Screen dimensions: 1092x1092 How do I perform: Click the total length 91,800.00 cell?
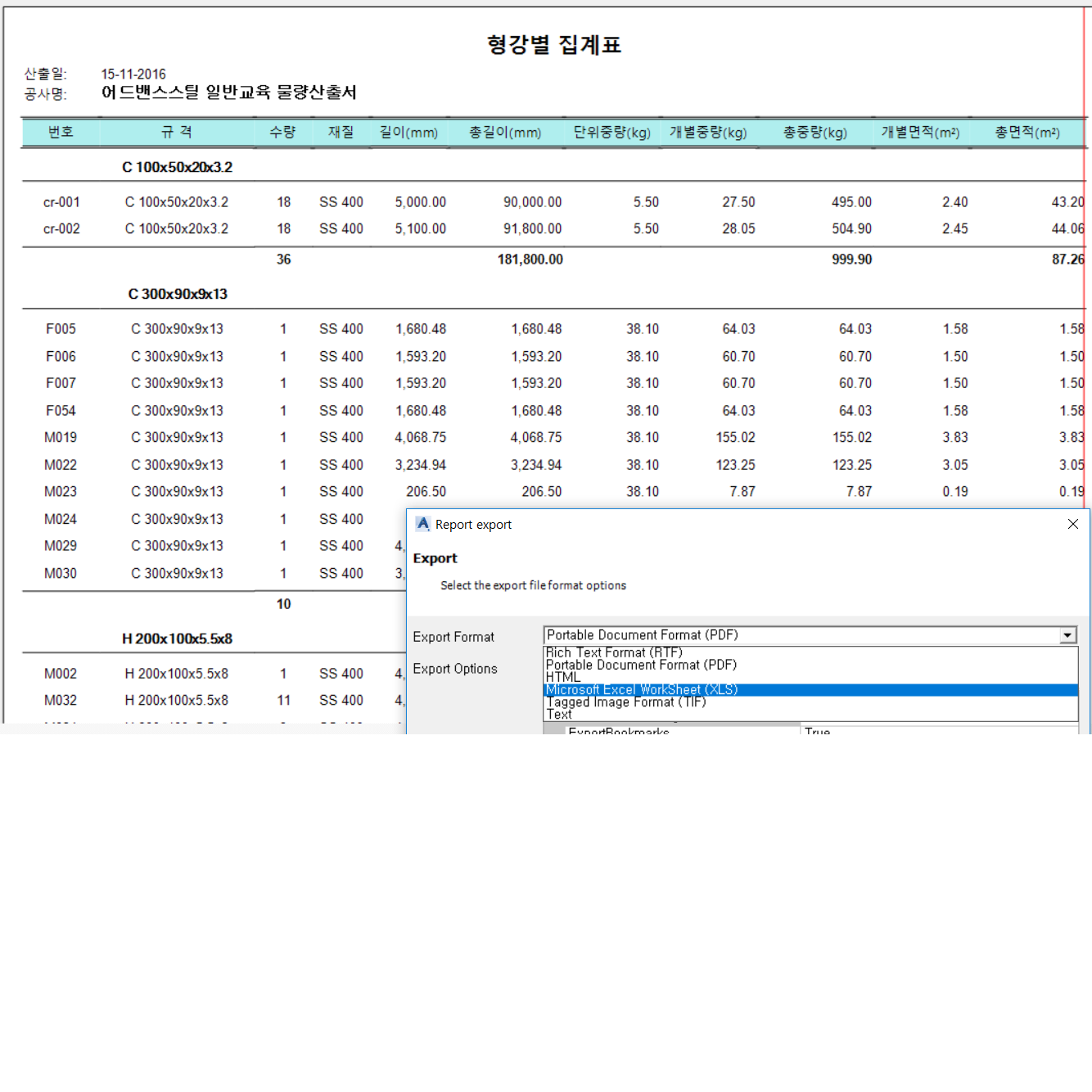532,229
